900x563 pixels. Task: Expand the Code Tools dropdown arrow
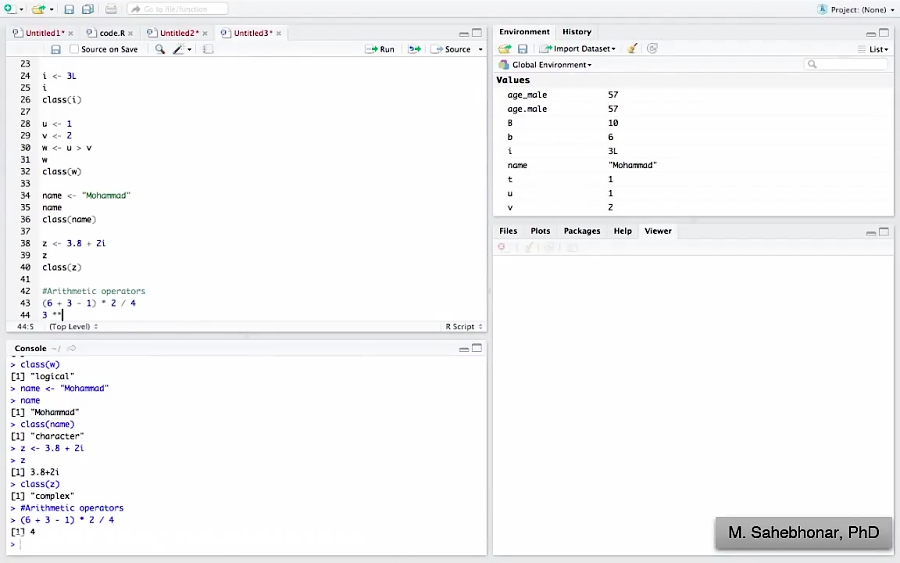pos(189,50)
